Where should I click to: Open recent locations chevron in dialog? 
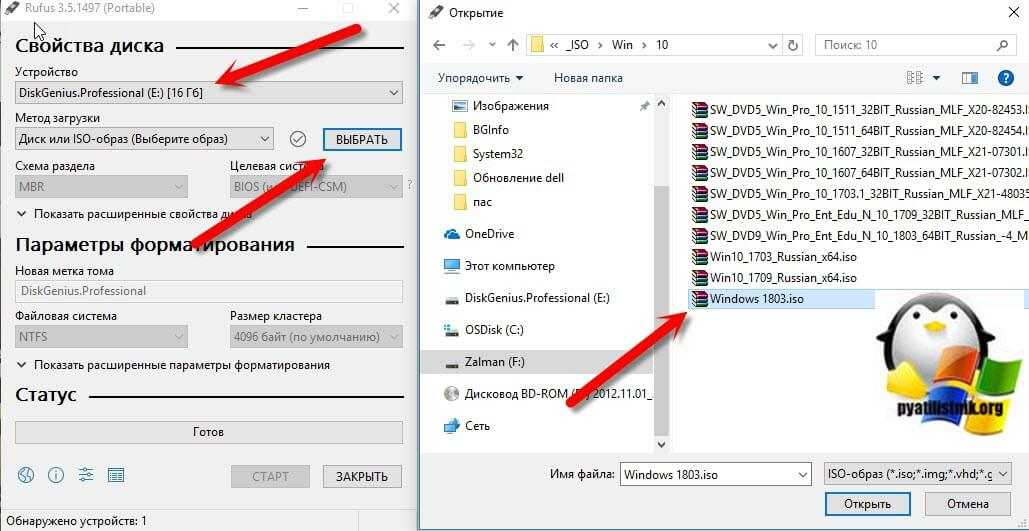[493, 45]
